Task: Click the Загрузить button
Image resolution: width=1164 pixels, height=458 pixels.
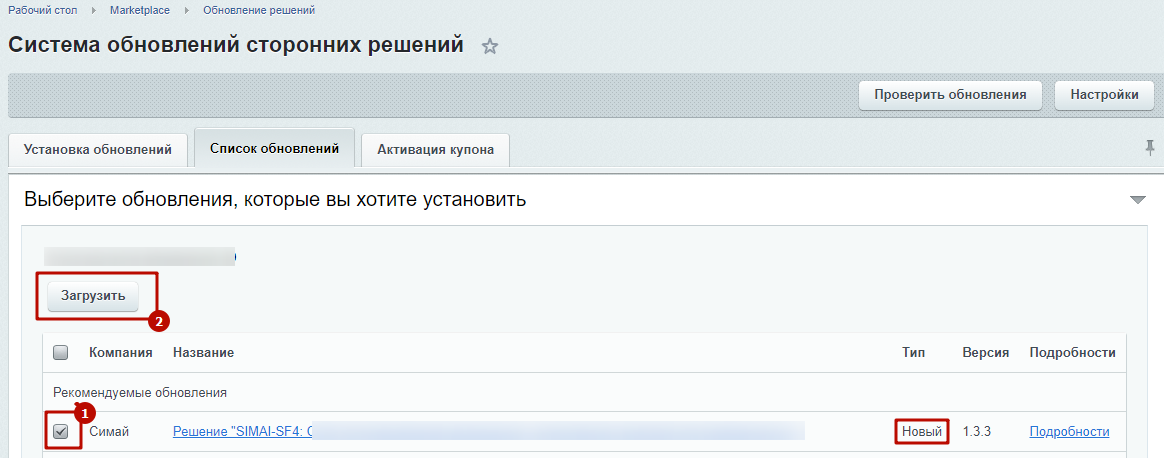Action: click(x=93, y=296)
